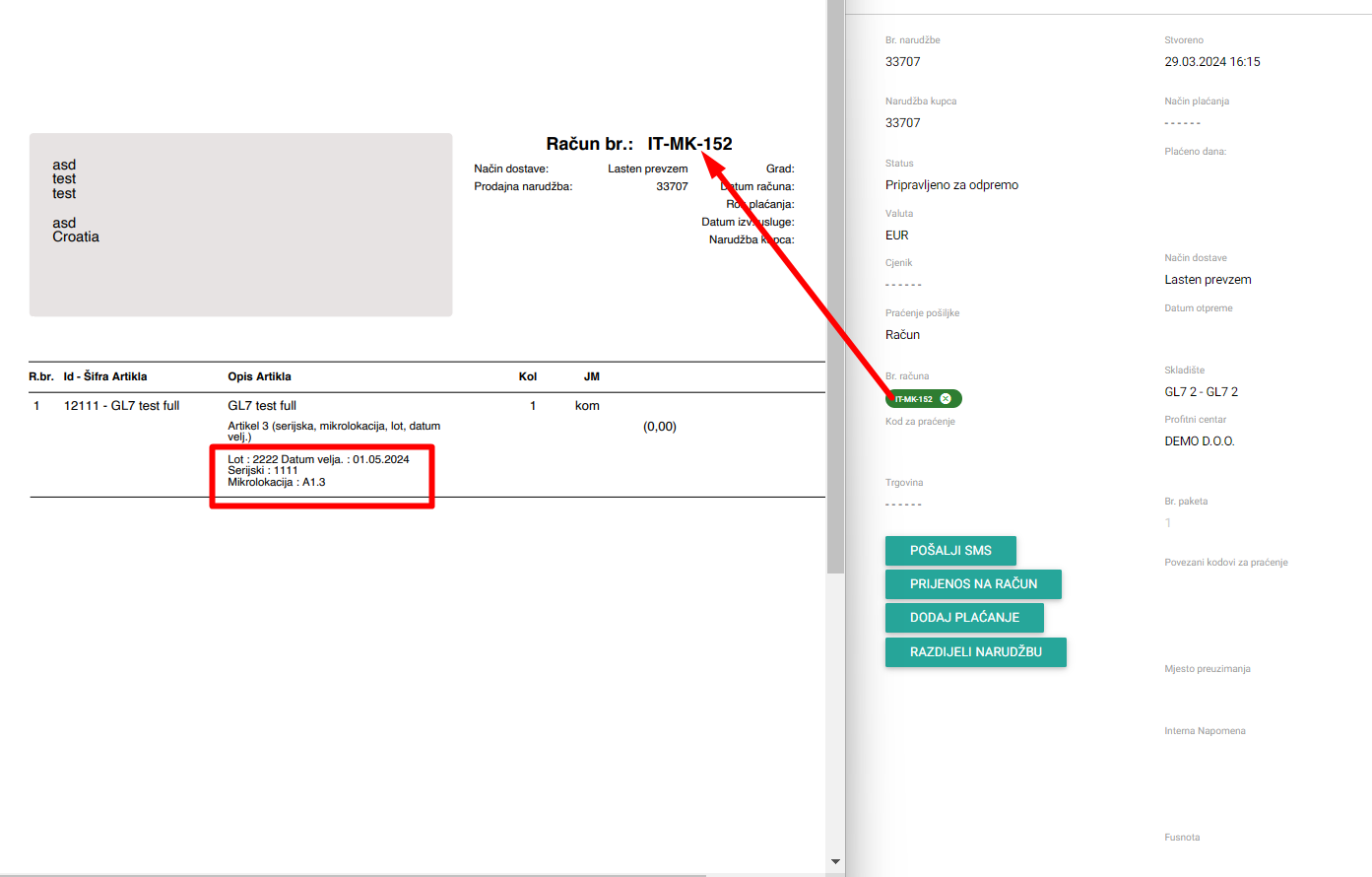Viewport: 1372px width, 877px height.
Task: Click the 'Mjesto preuzimanja' label
Action: tap(1208, 669)
